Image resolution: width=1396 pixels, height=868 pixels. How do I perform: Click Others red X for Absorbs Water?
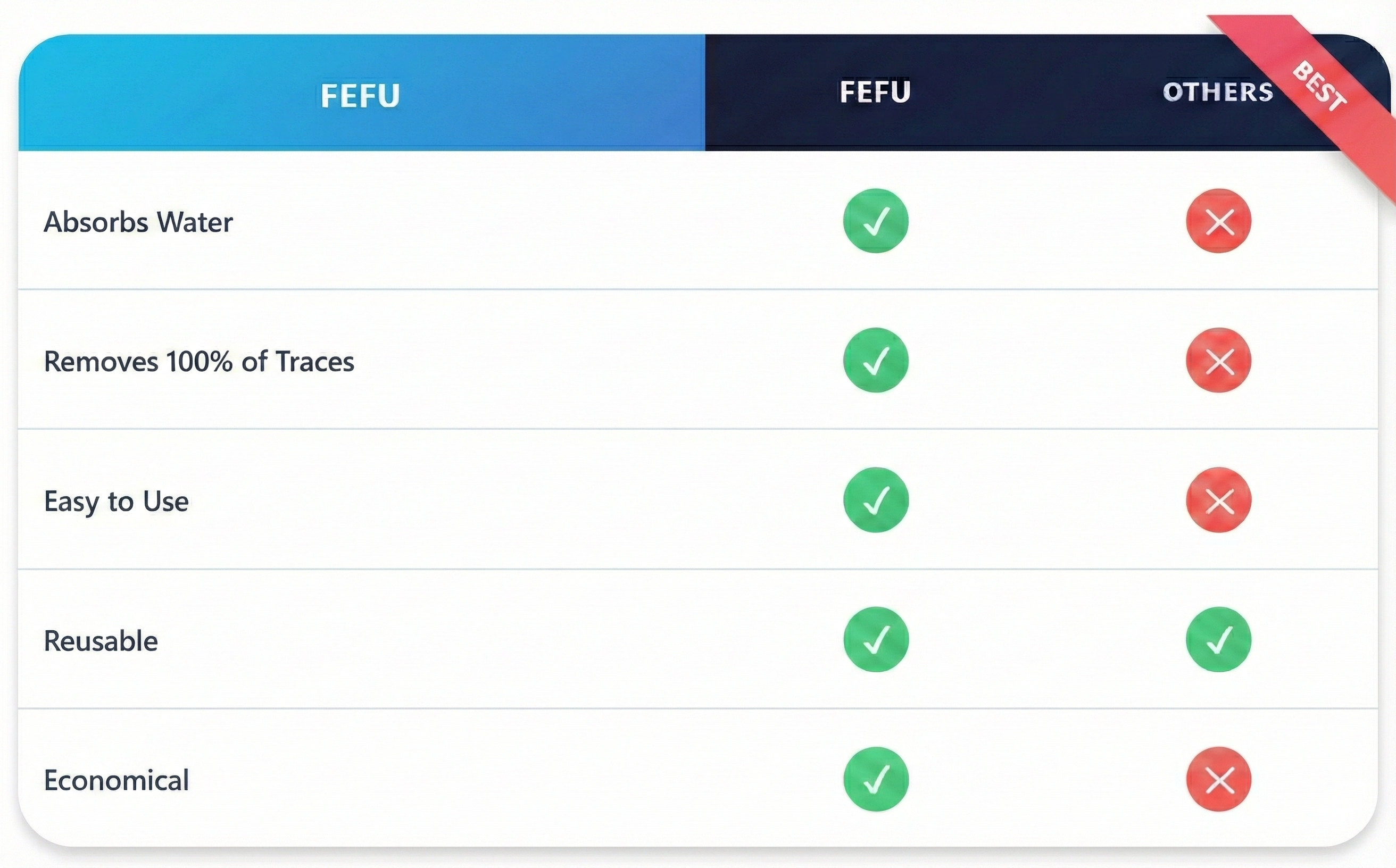point(1218,221)
